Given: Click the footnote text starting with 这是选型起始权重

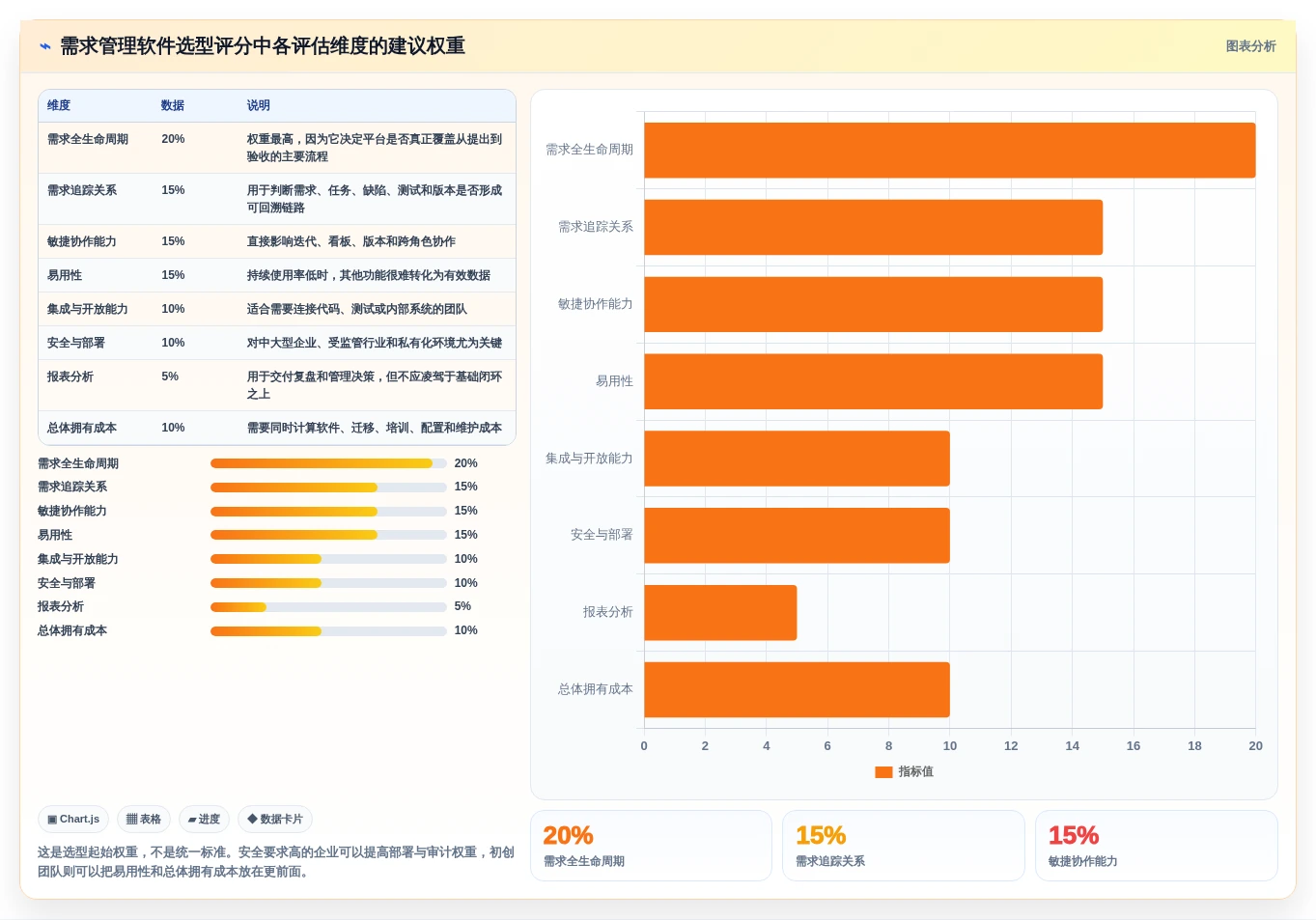Looking at the screenshot, I should (x=276, y=862).
